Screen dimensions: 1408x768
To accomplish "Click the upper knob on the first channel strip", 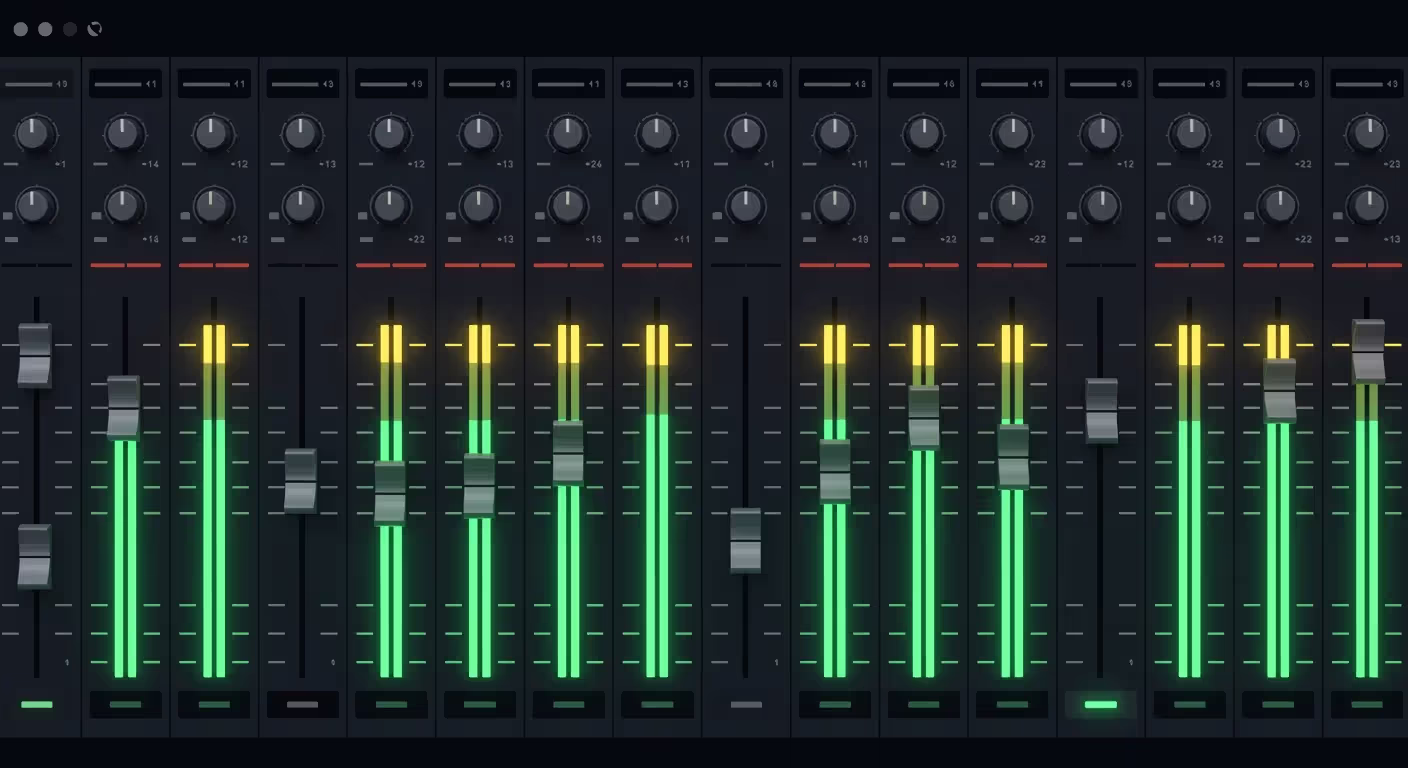I will [x=36, y=133].
